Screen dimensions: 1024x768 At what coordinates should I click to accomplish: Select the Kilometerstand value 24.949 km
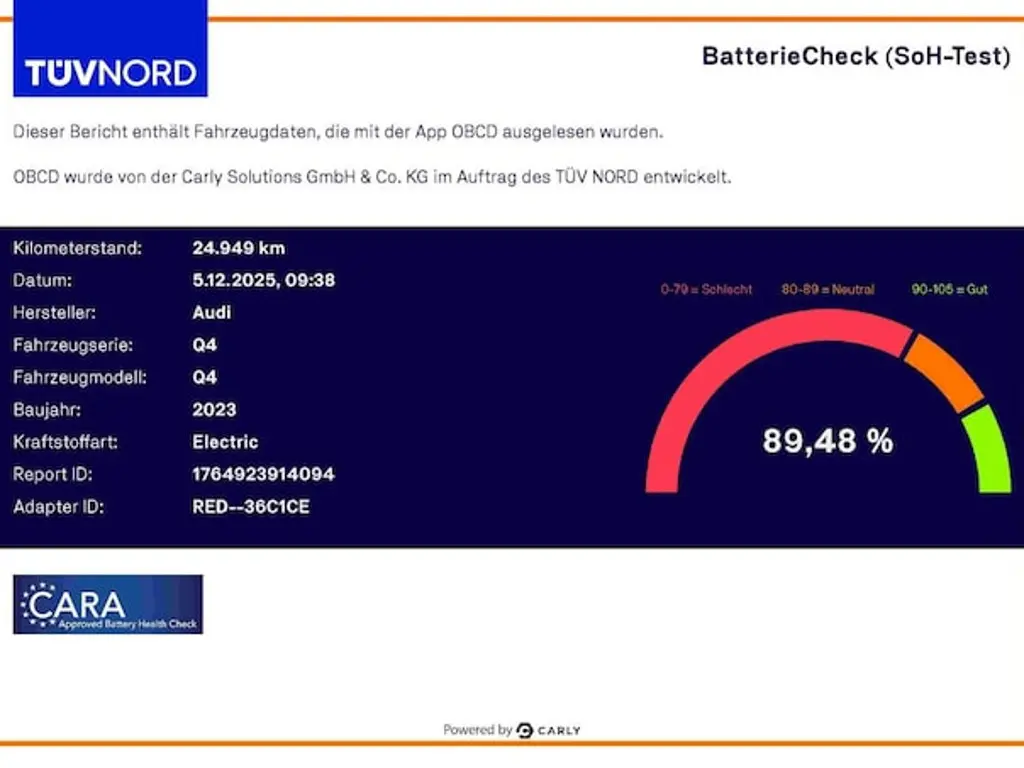click(x=238, y=248)
